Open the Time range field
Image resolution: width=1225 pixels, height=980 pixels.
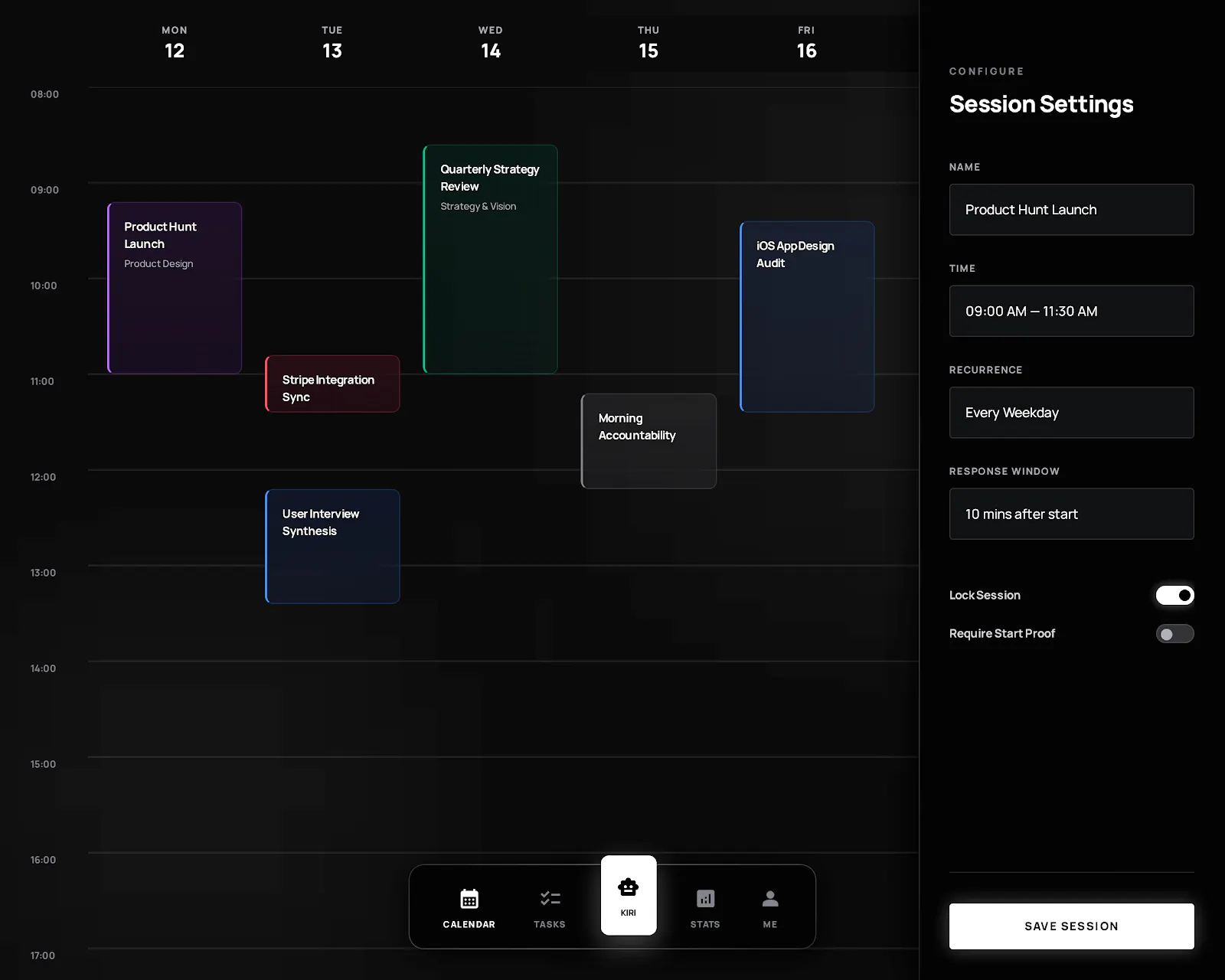click(1072, 311)
